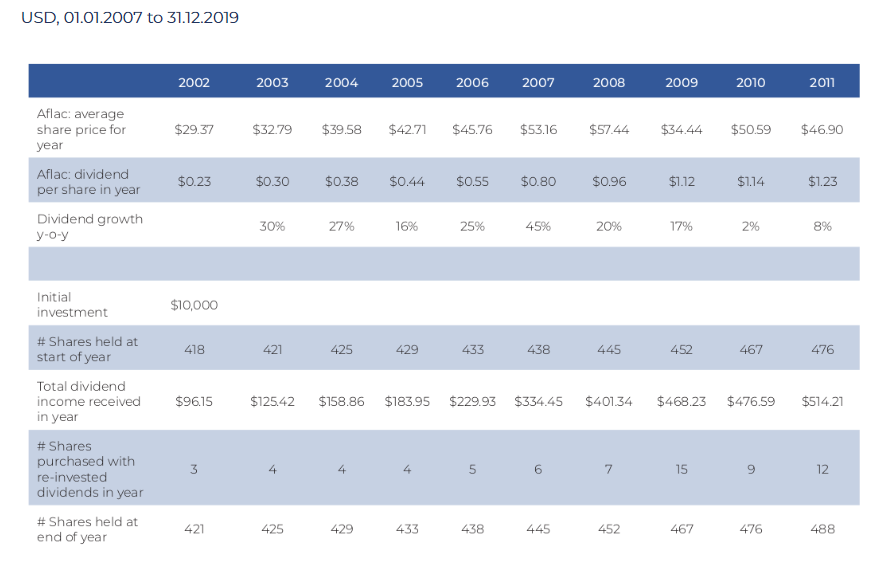Click the row label 'Initial investment'
This screenshot has height=581, width=869.
point(72,304)
